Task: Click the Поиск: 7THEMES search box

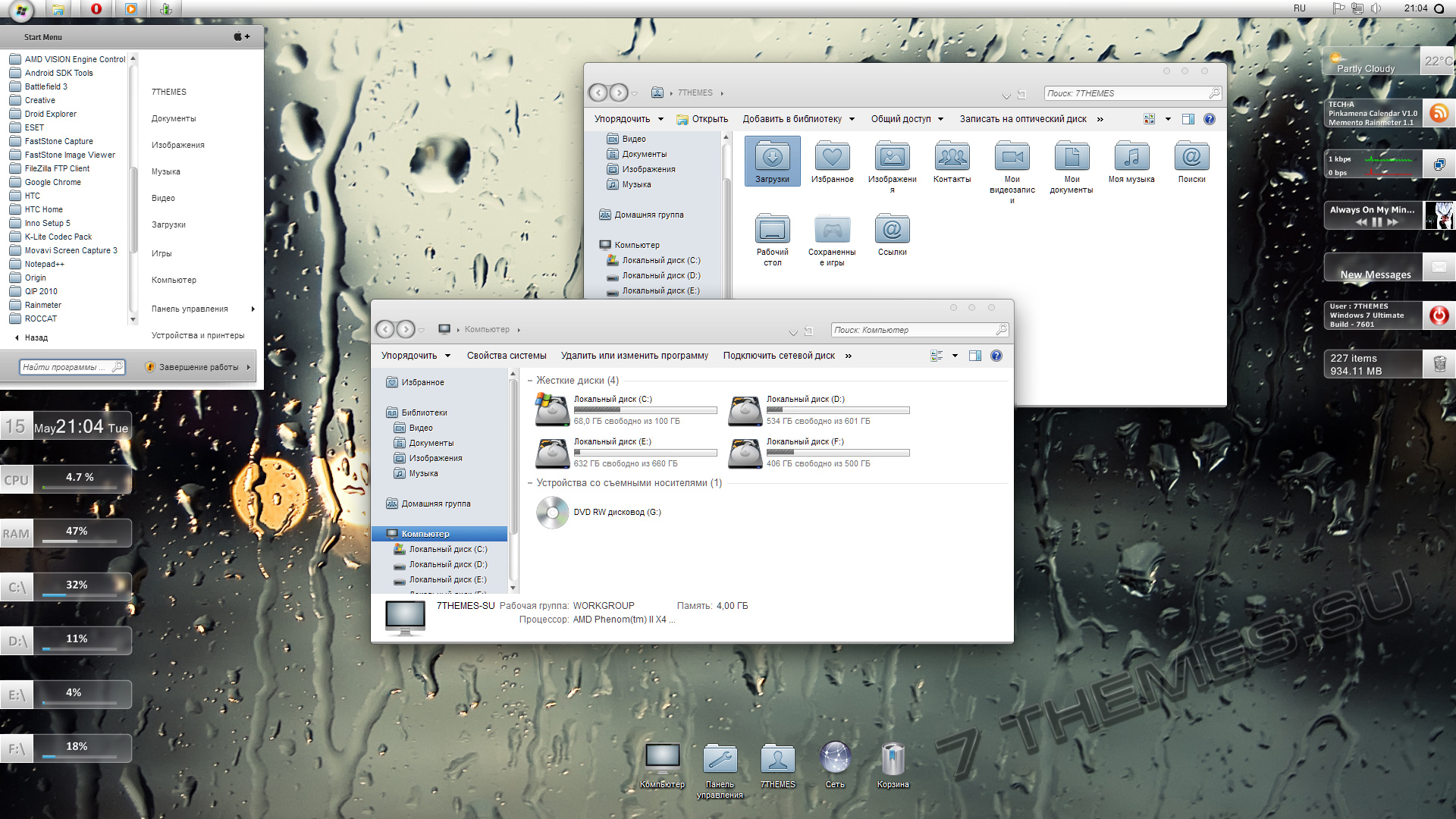Action: click(x=1133, y=93)
